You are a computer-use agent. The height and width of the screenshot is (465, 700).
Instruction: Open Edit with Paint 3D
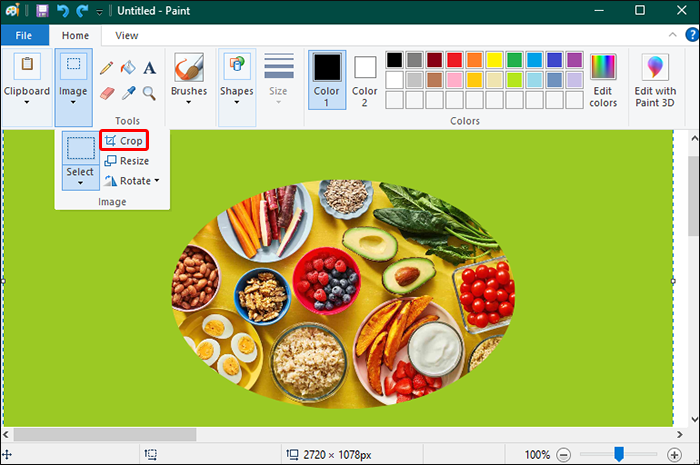coord(655,80)
